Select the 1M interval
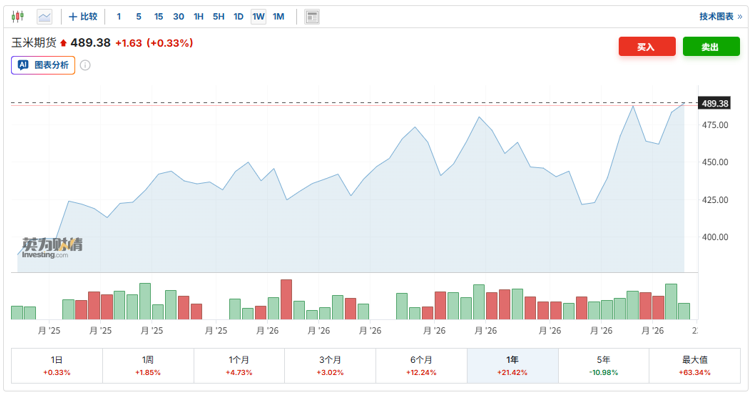Viewport: 753px width, 396px height. tap(279, 17)
